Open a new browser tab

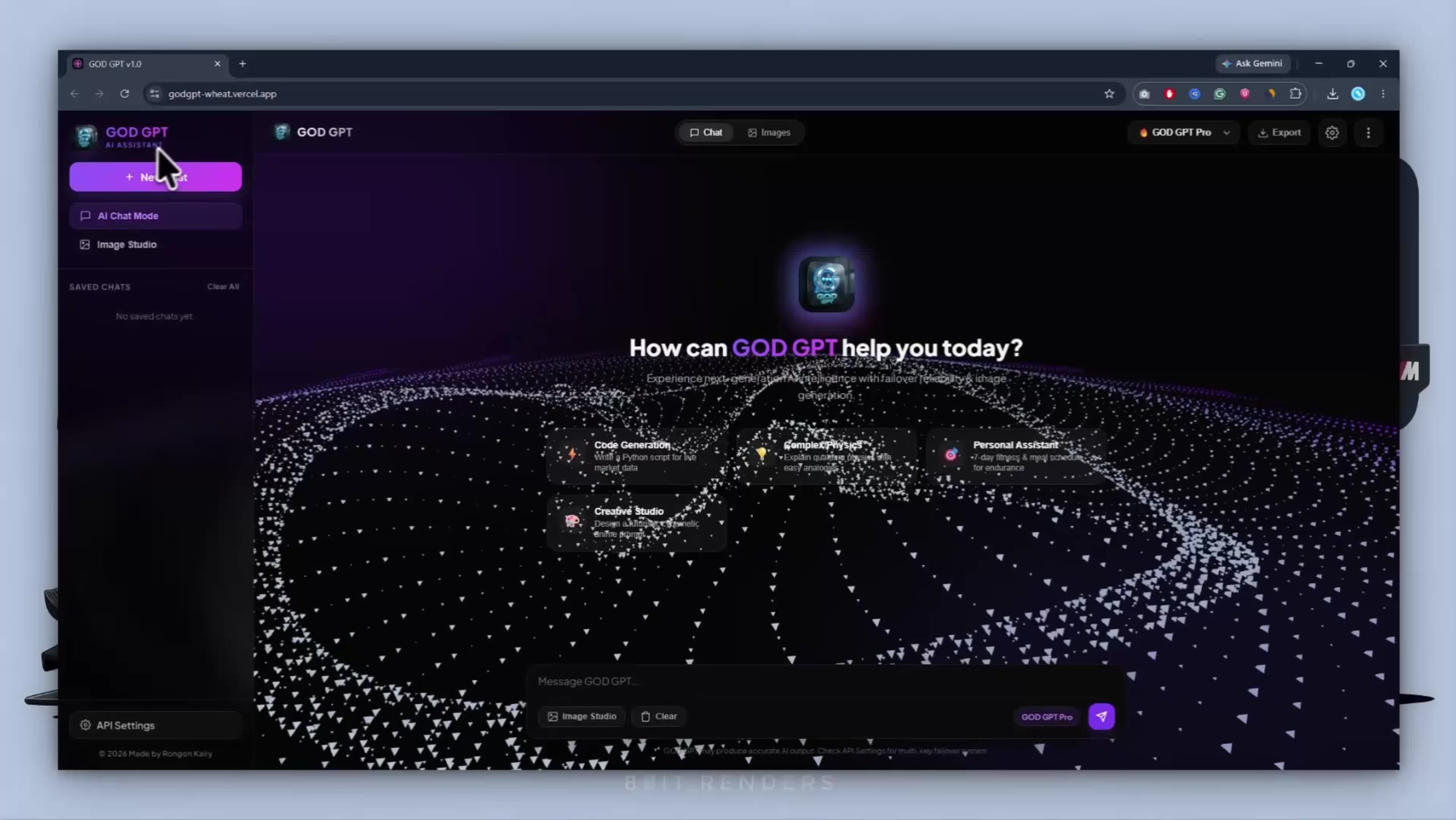point(243,64)
